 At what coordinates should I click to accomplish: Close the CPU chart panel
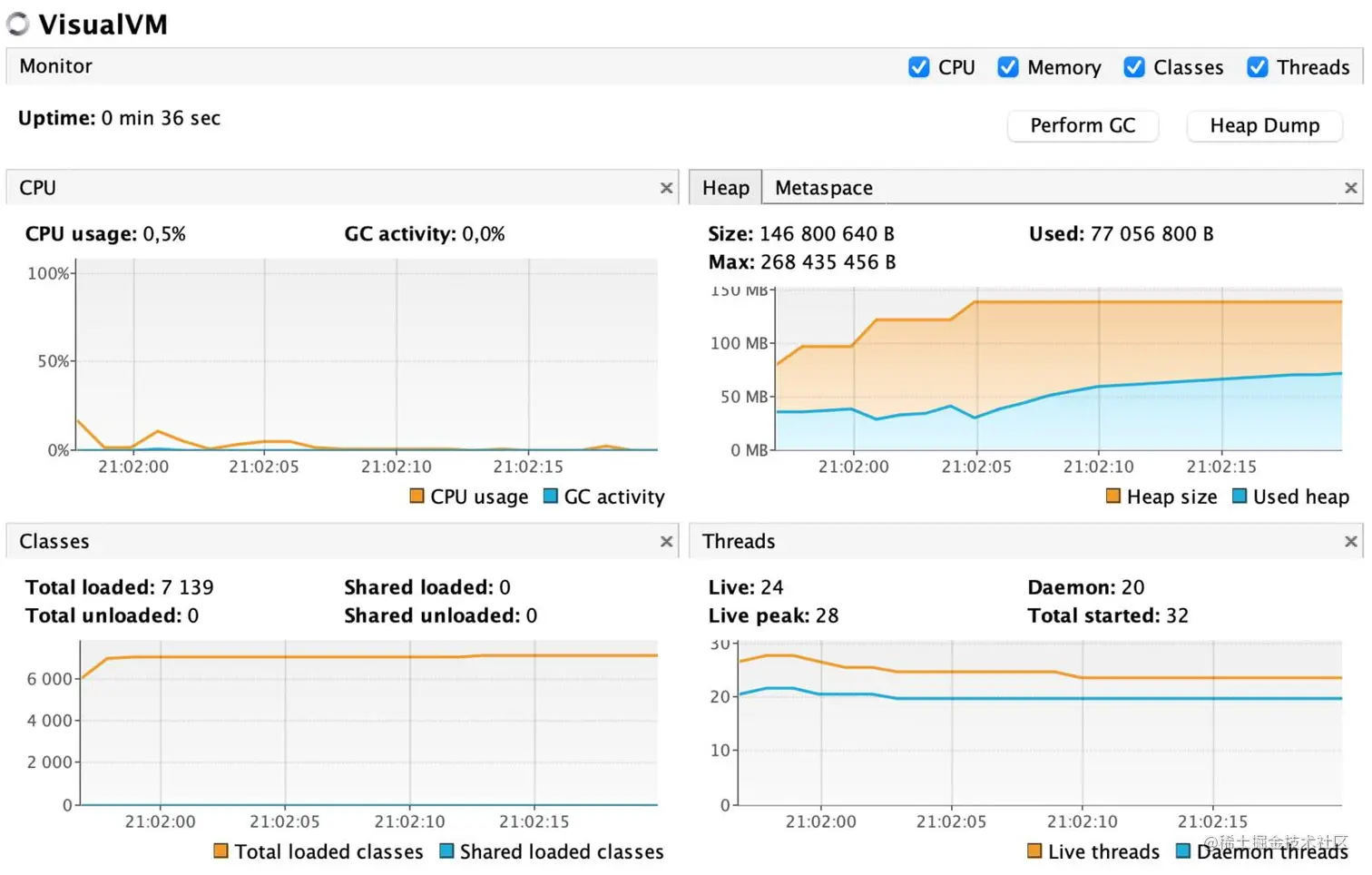pyautogui.click(x=667, y=188)
